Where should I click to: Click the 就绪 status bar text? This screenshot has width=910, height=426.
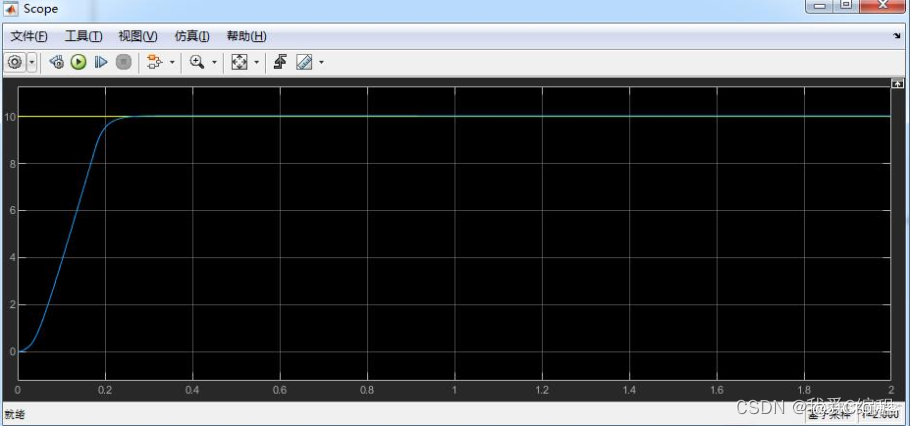(x=15, y=414)
